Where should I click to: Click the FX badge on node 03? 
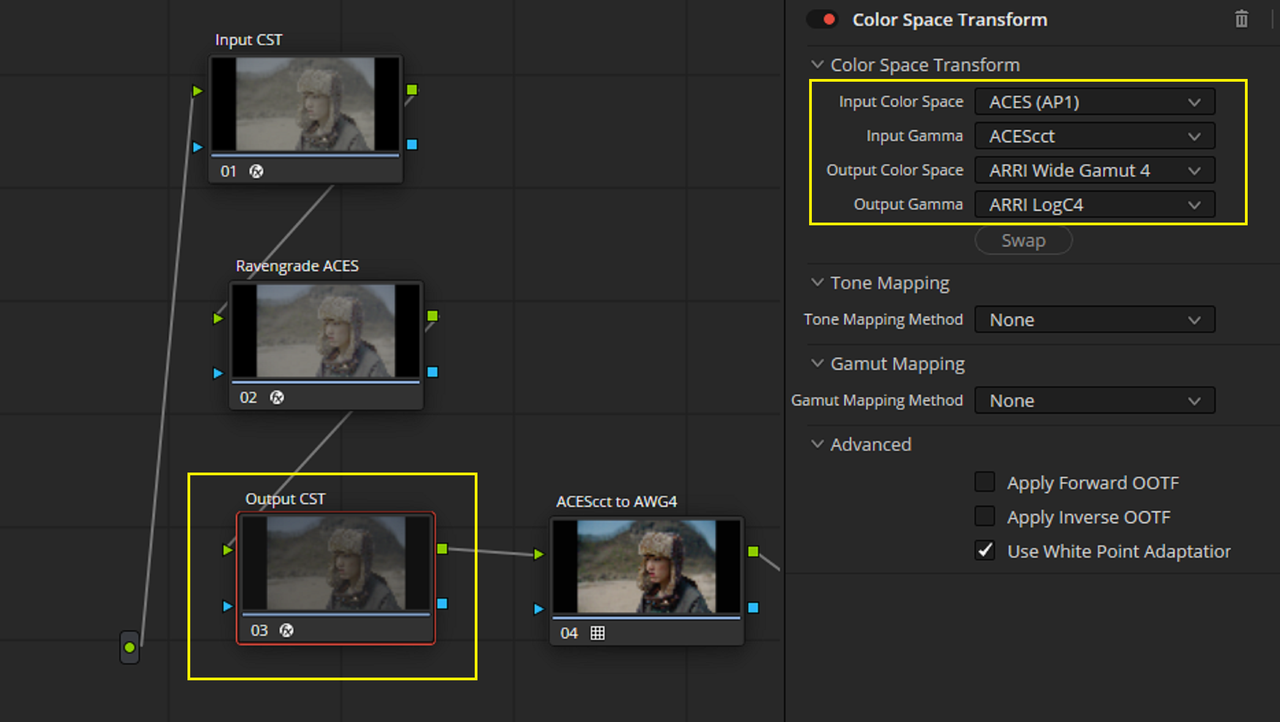[x=286, y=630]
